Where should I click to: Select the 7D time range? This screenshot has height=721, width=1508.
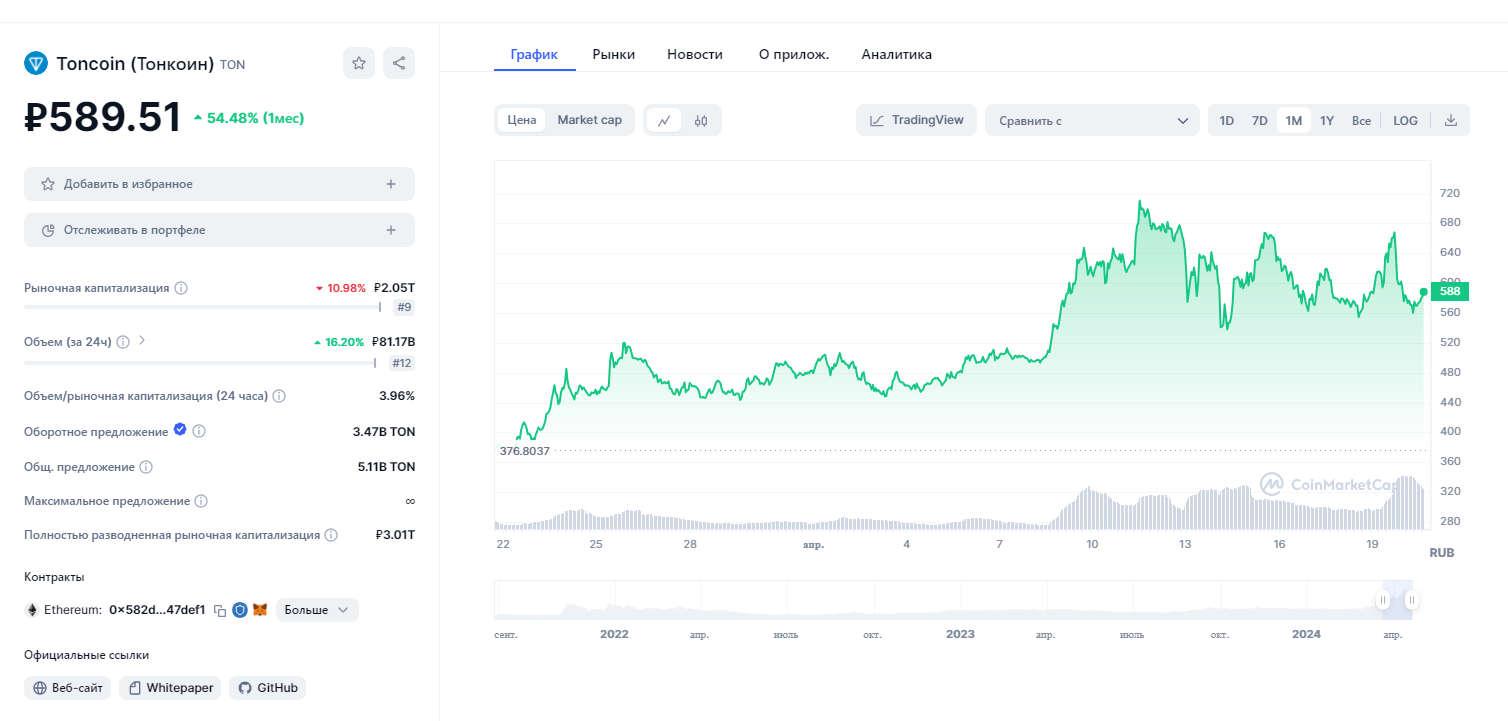click(1260, 120)
